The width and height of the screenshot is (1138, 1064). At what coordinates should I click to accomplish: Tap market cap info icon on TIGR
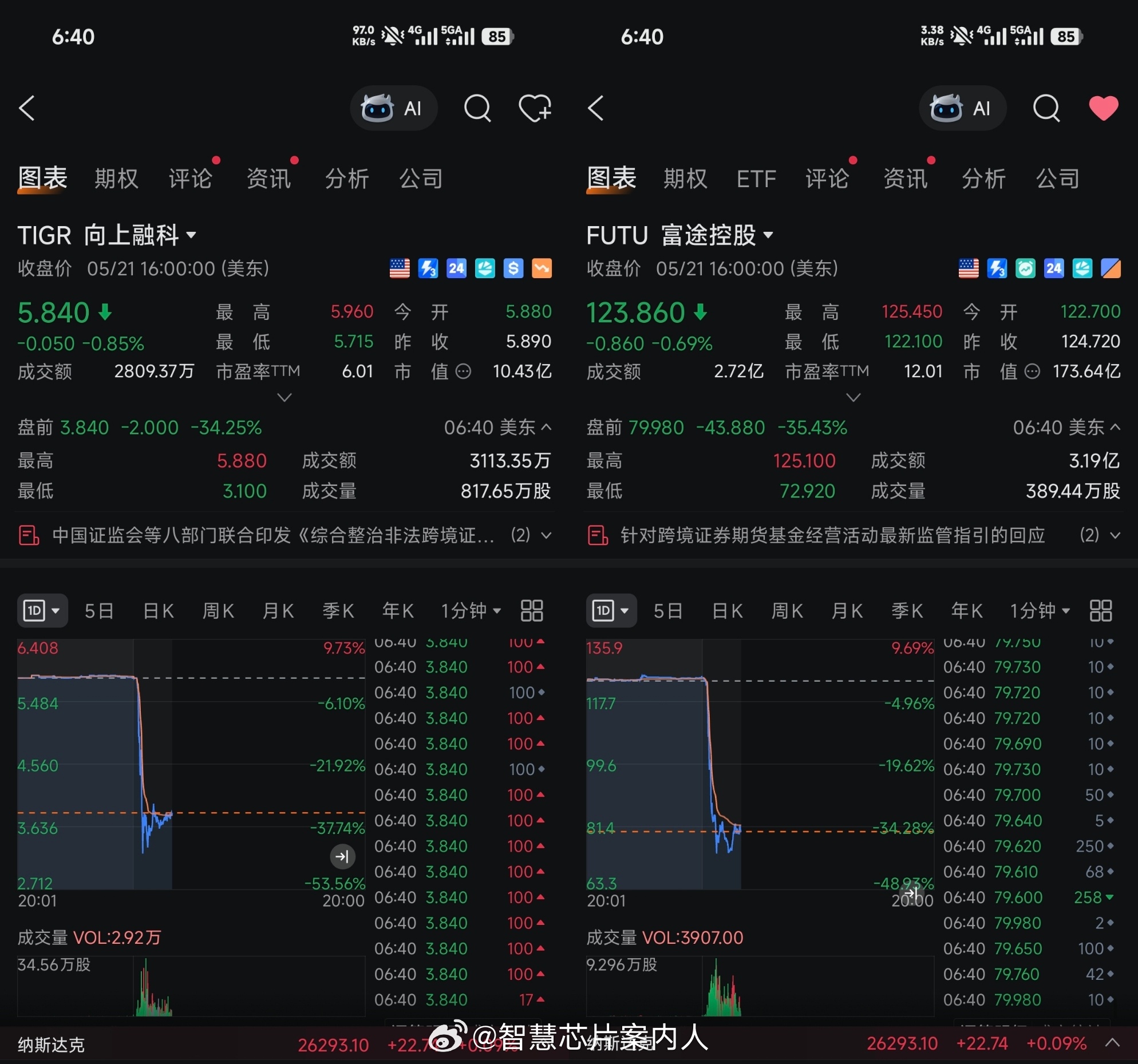point(463,372)
